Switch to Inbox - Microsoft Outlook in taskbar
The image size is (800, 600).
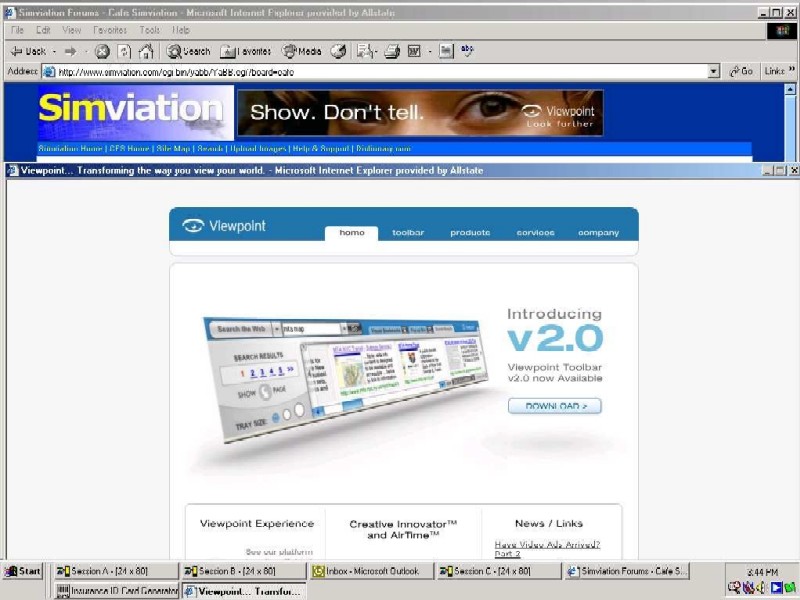tap(372, 571)
